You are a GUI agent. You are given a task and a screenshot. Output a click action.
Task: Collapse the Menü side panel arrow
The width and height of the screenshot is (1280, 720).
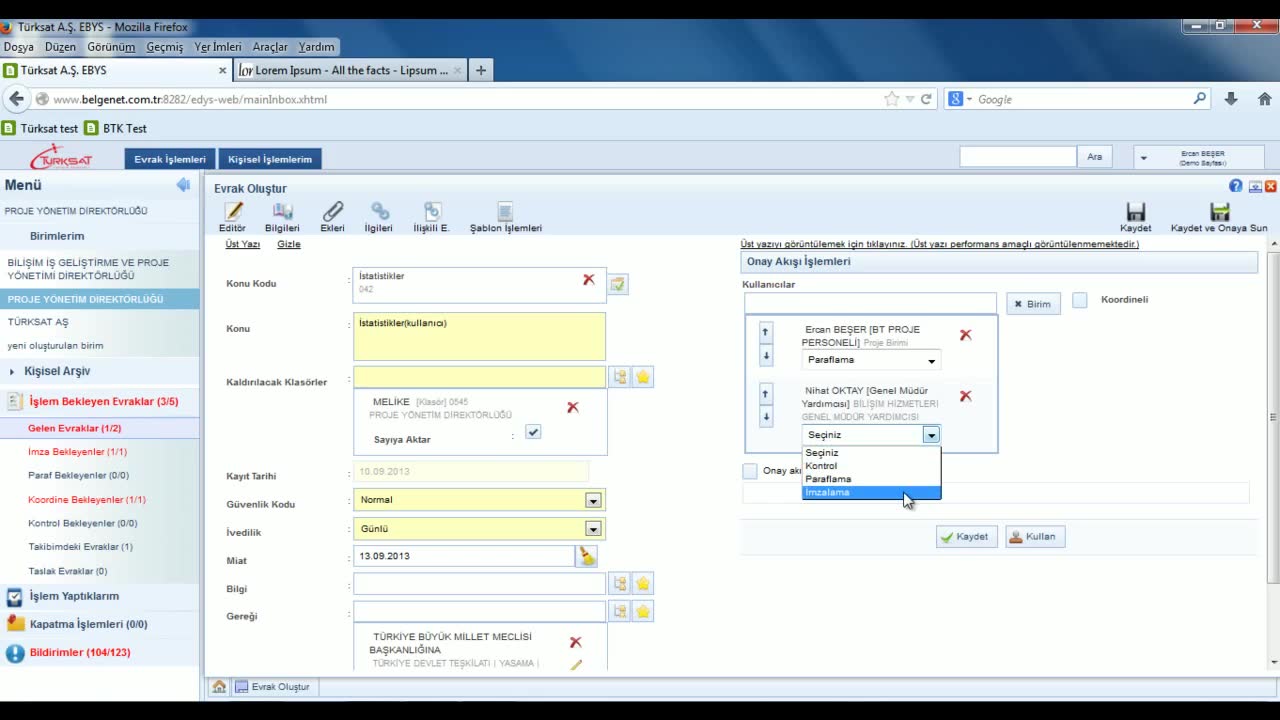tap(183, 185)
